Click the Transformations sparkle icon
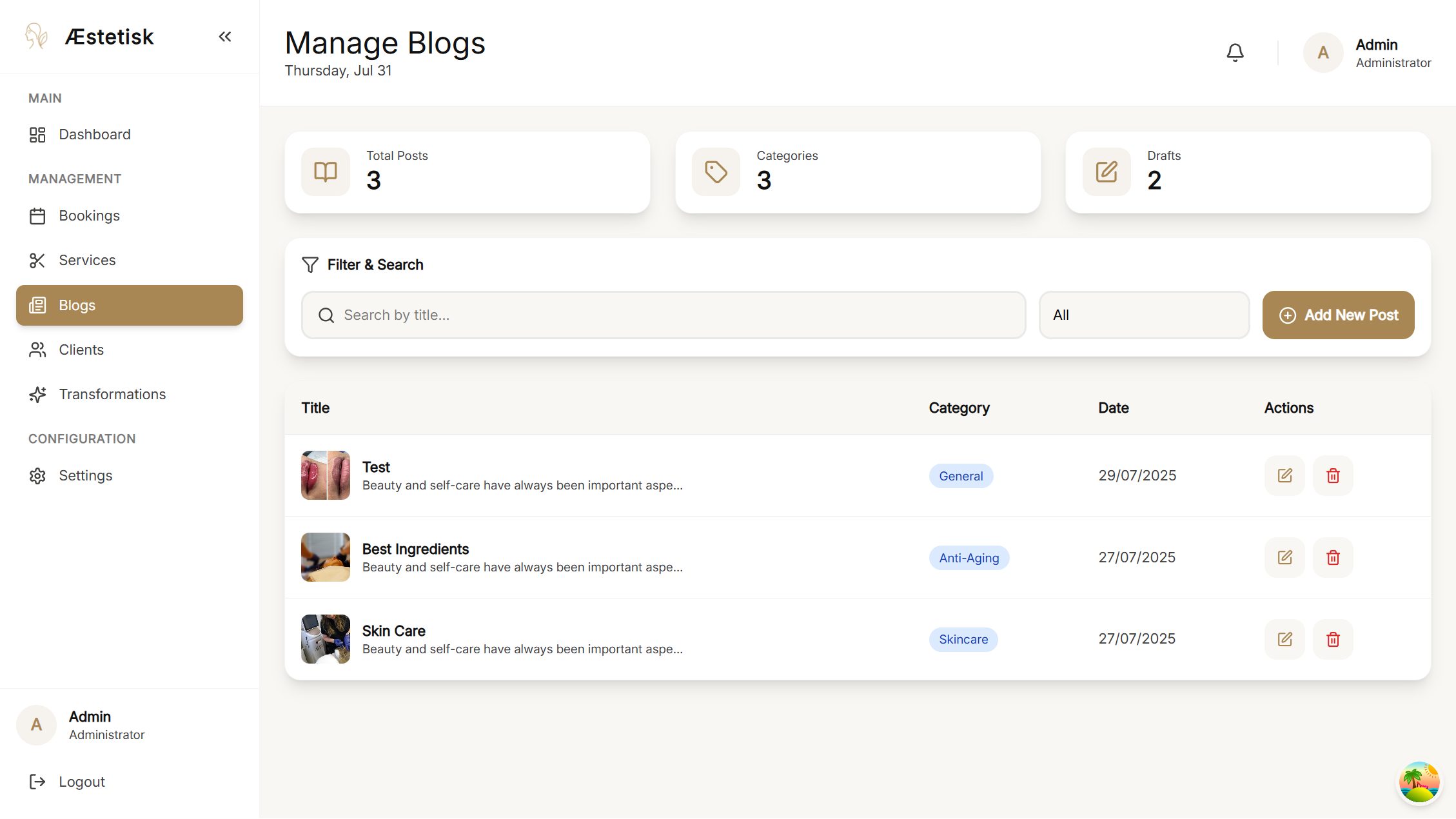1456x819 pixels. click(x=37, y=394)
